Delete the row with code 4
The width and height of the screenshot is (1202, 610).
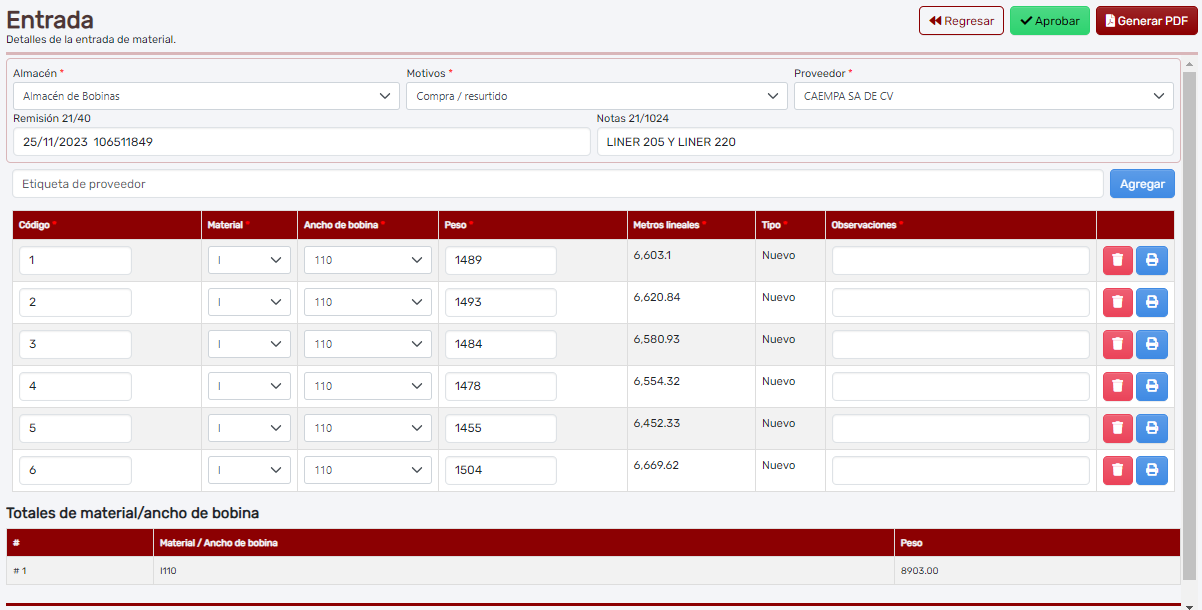(x=1117, y=386)
